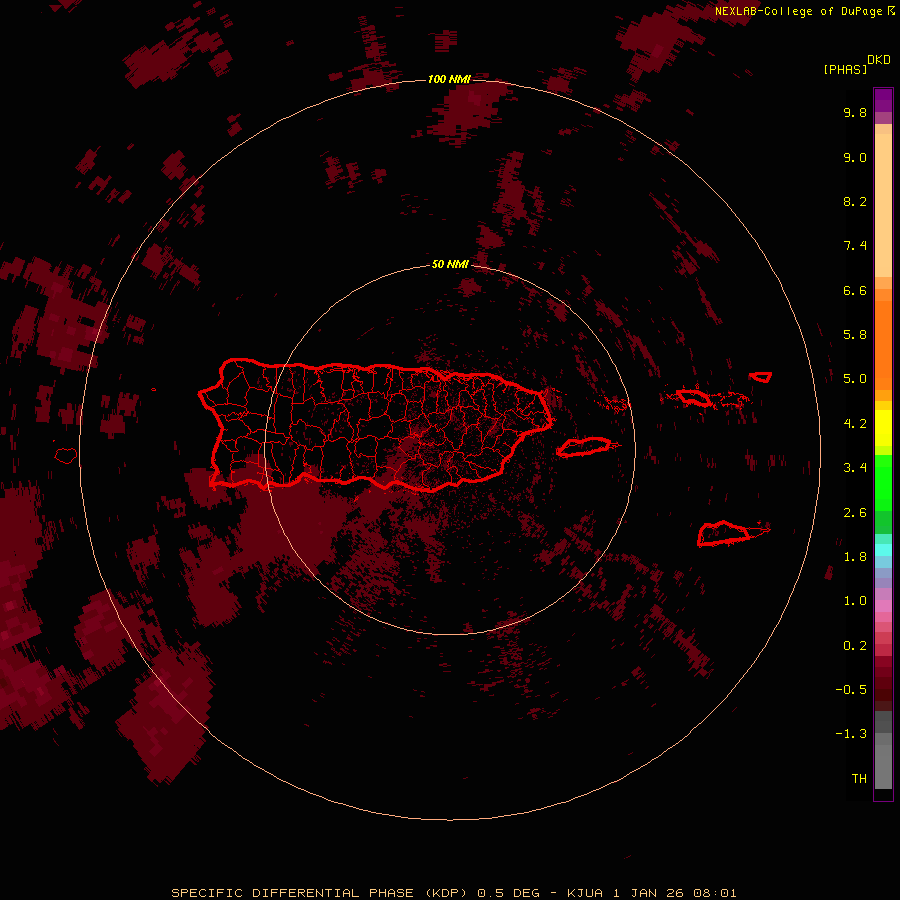Click the small Mona island outline in the west
The image size is (900, 900).
pos(66,456)
